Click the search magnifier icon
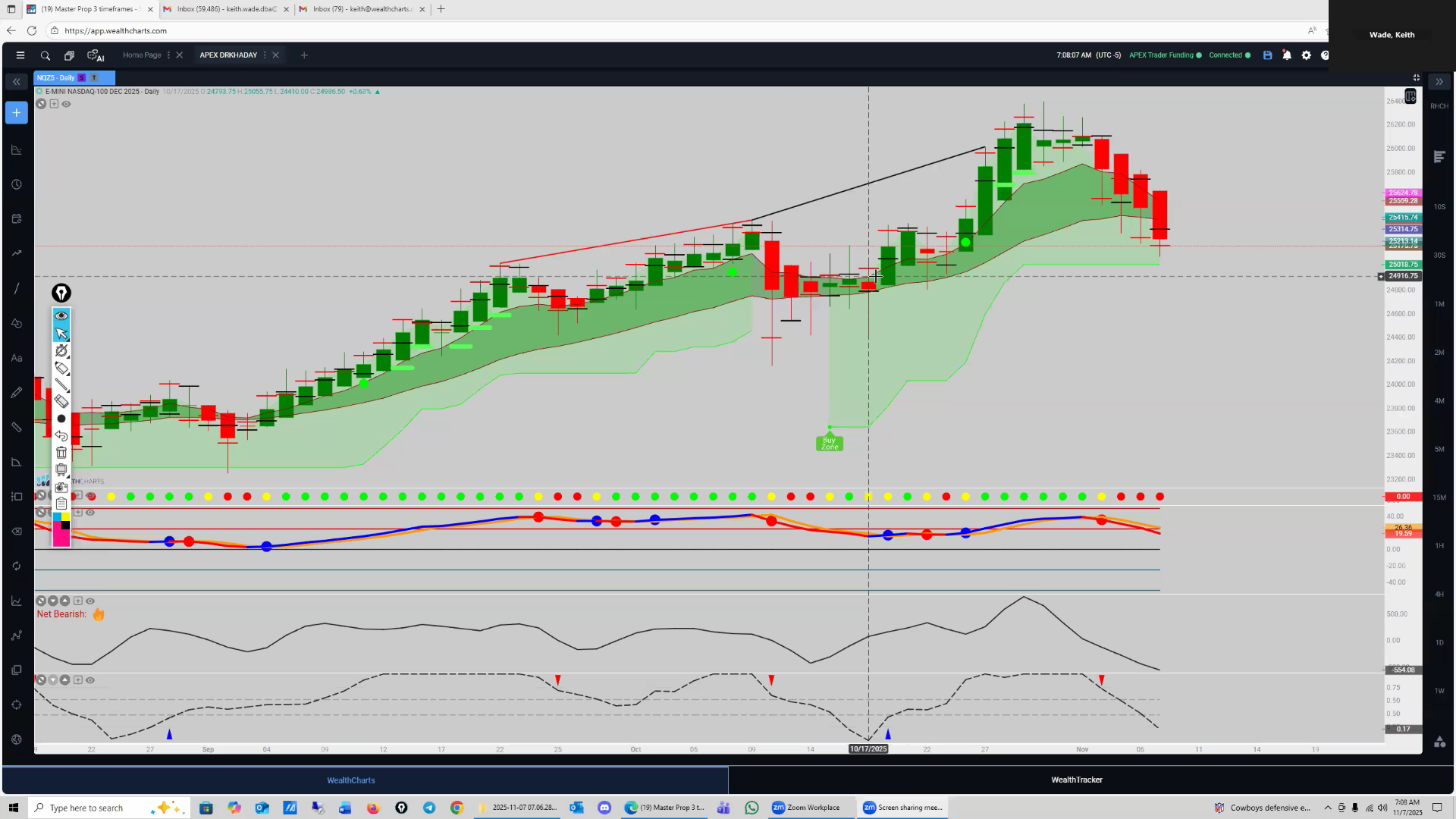 click(x=45, y=55)
